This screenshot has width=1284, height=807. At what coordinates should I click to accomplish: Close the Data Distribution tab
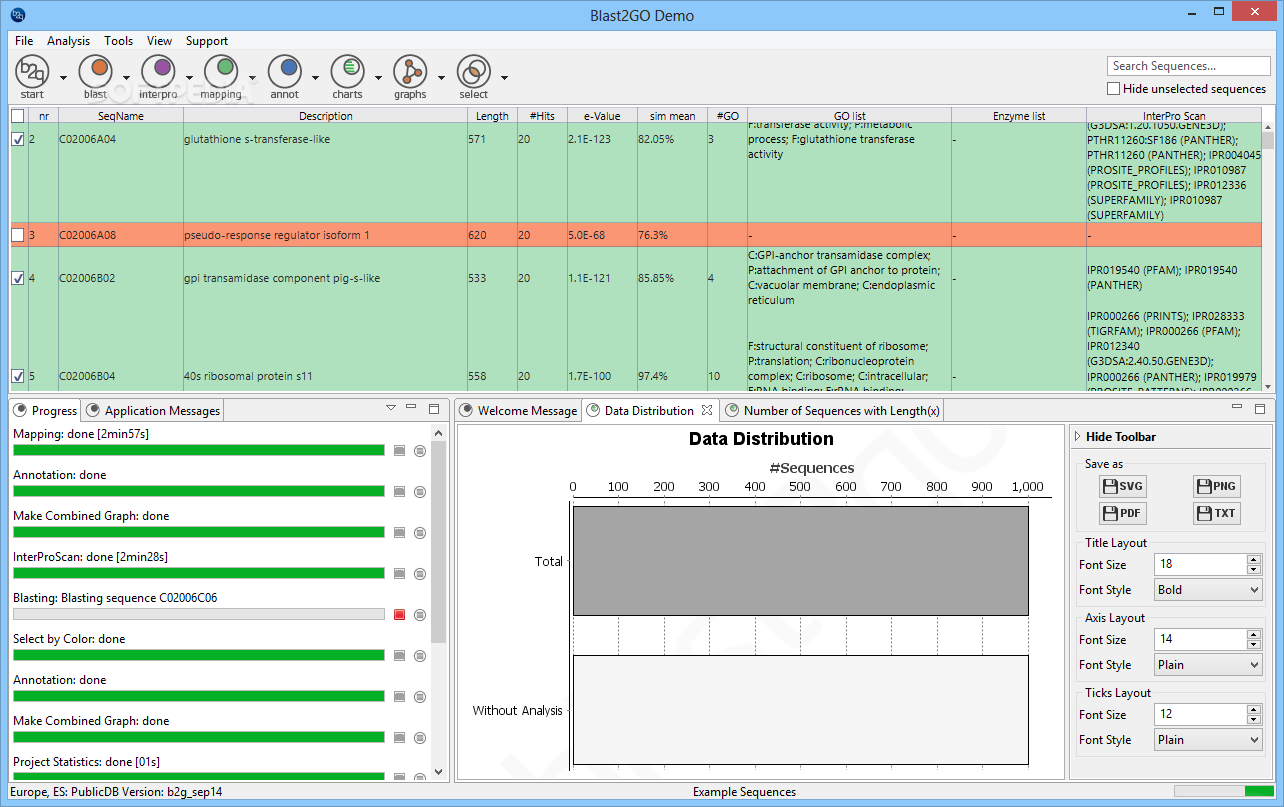pos(706,410)
